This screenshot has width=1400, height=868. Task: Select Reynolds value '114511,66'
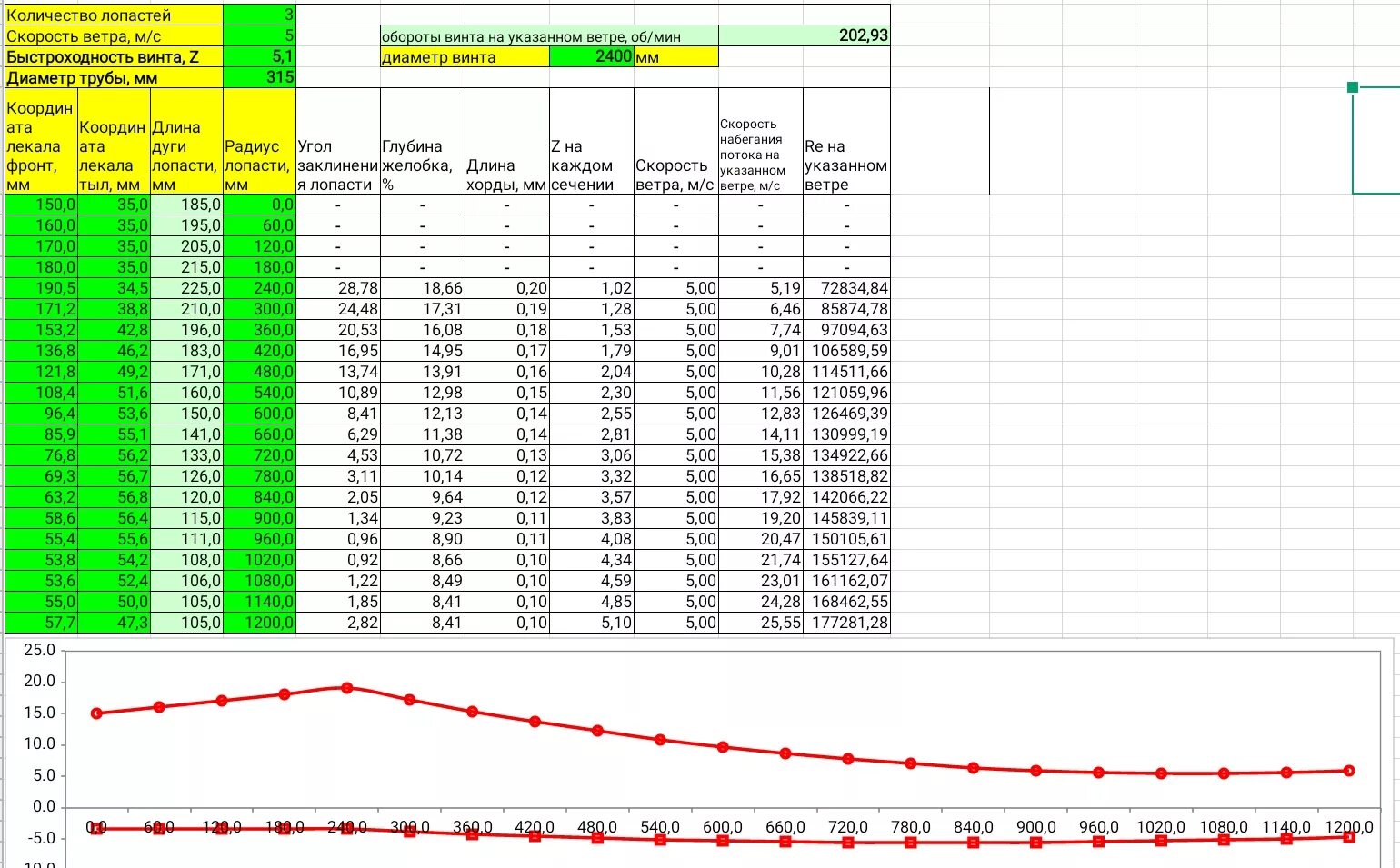pyautogui.click(x=846, y=372)
